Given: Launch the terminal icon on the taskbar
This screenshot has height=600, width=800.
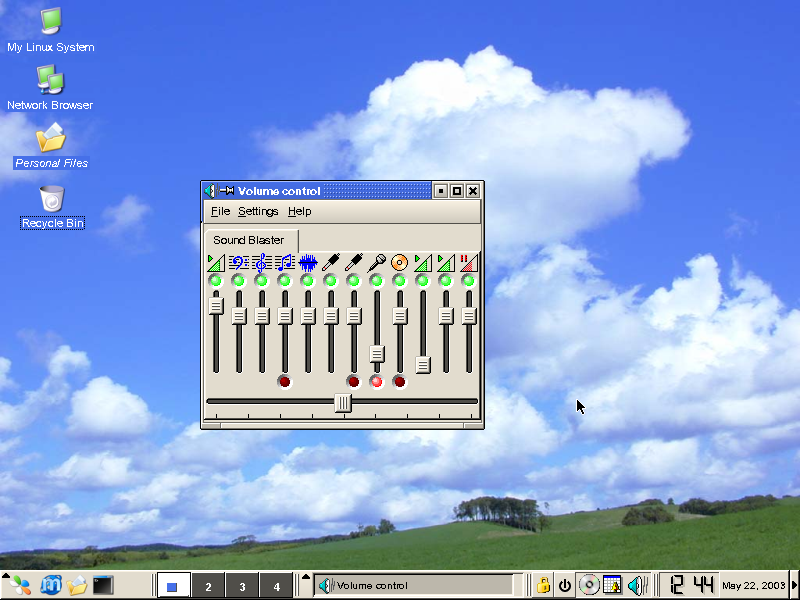Looking at the screenshot, I should tap(103, 585).
